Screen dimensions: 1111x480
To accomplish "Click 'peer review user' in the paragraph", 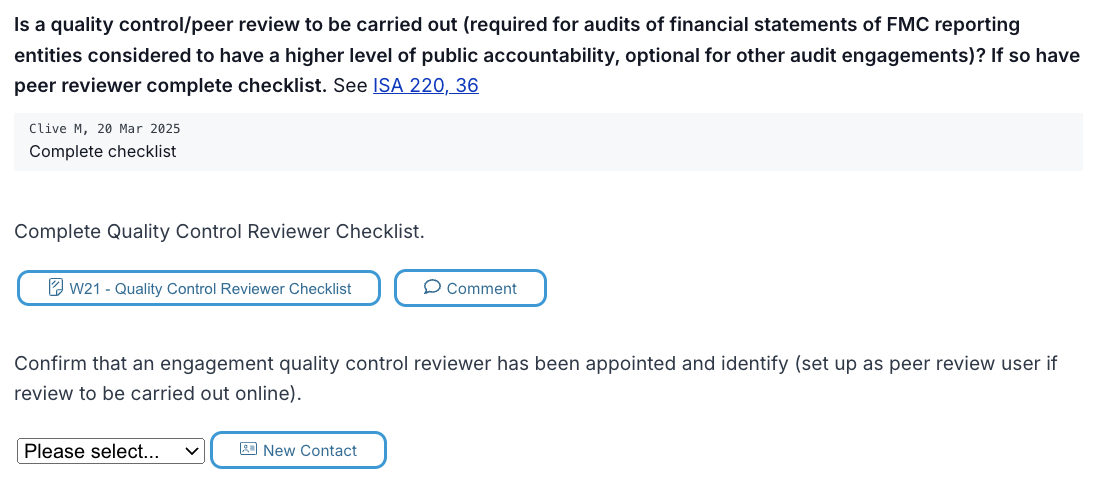I will [963, 364].
